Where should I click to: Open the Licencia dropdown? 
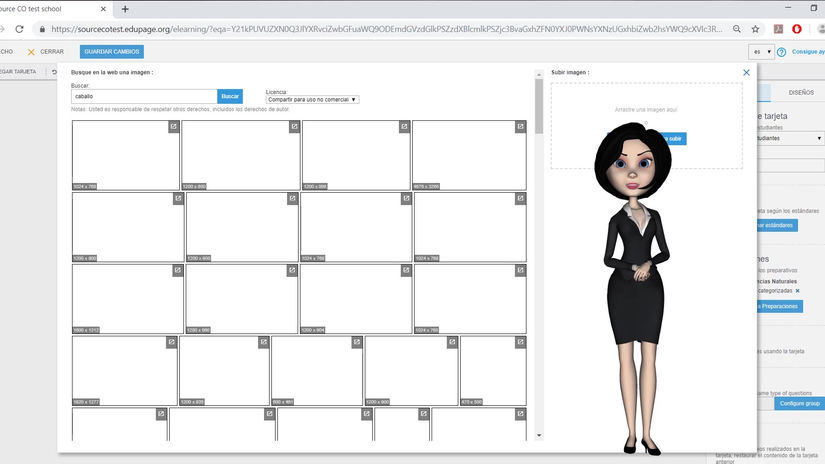pos(313,99)
